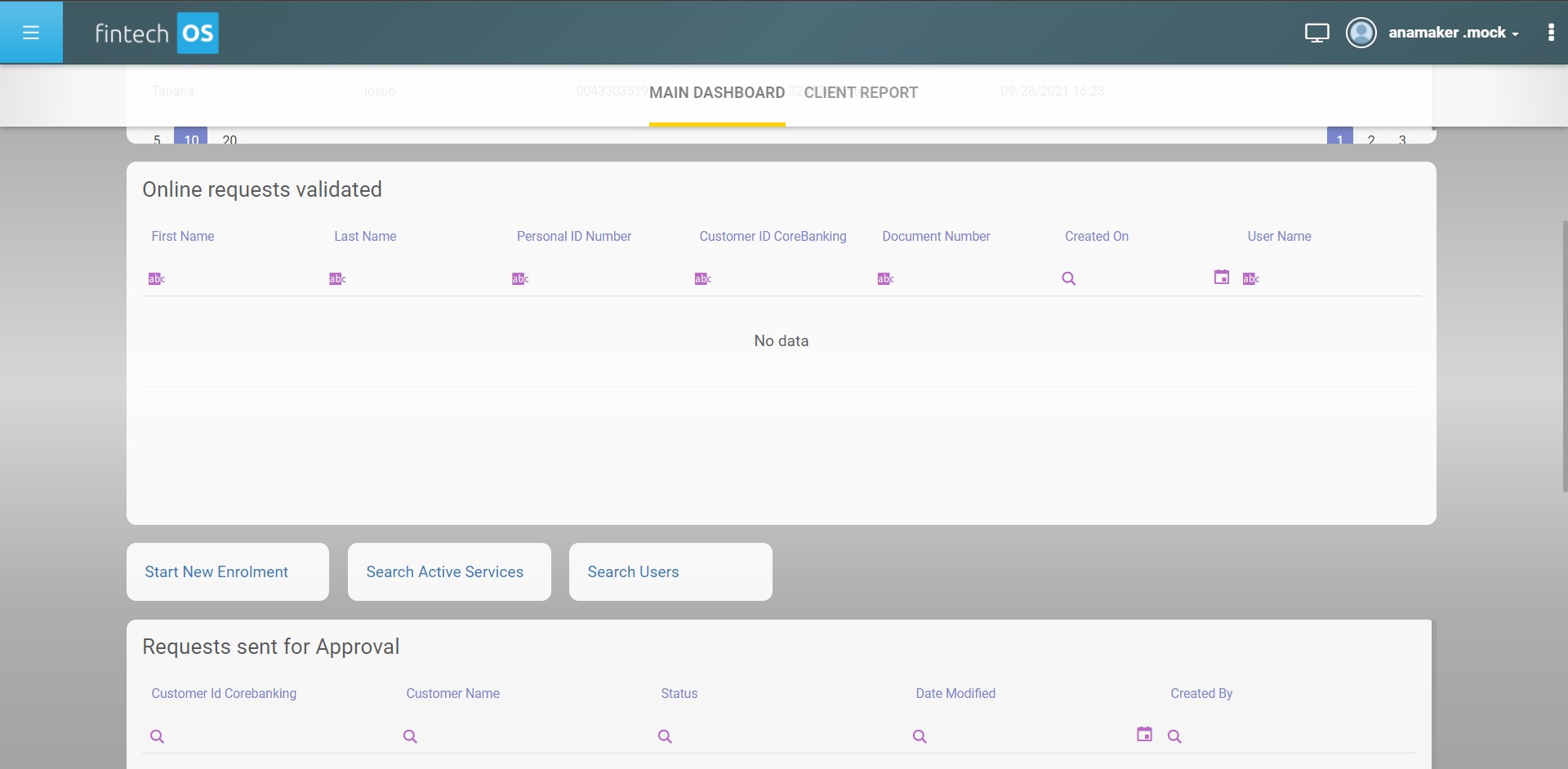The image size is (1568, 769).
Task: Click the user avatar profile icon
Action: (1361, 33)
